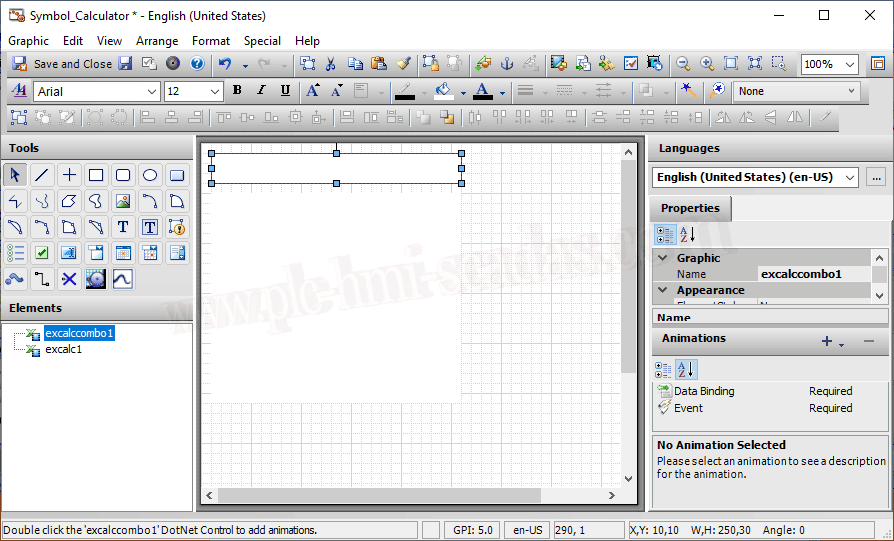Click the Undo arrow icon
The image size is (894, 541).
pyautogui.click(x=224, y=64)
